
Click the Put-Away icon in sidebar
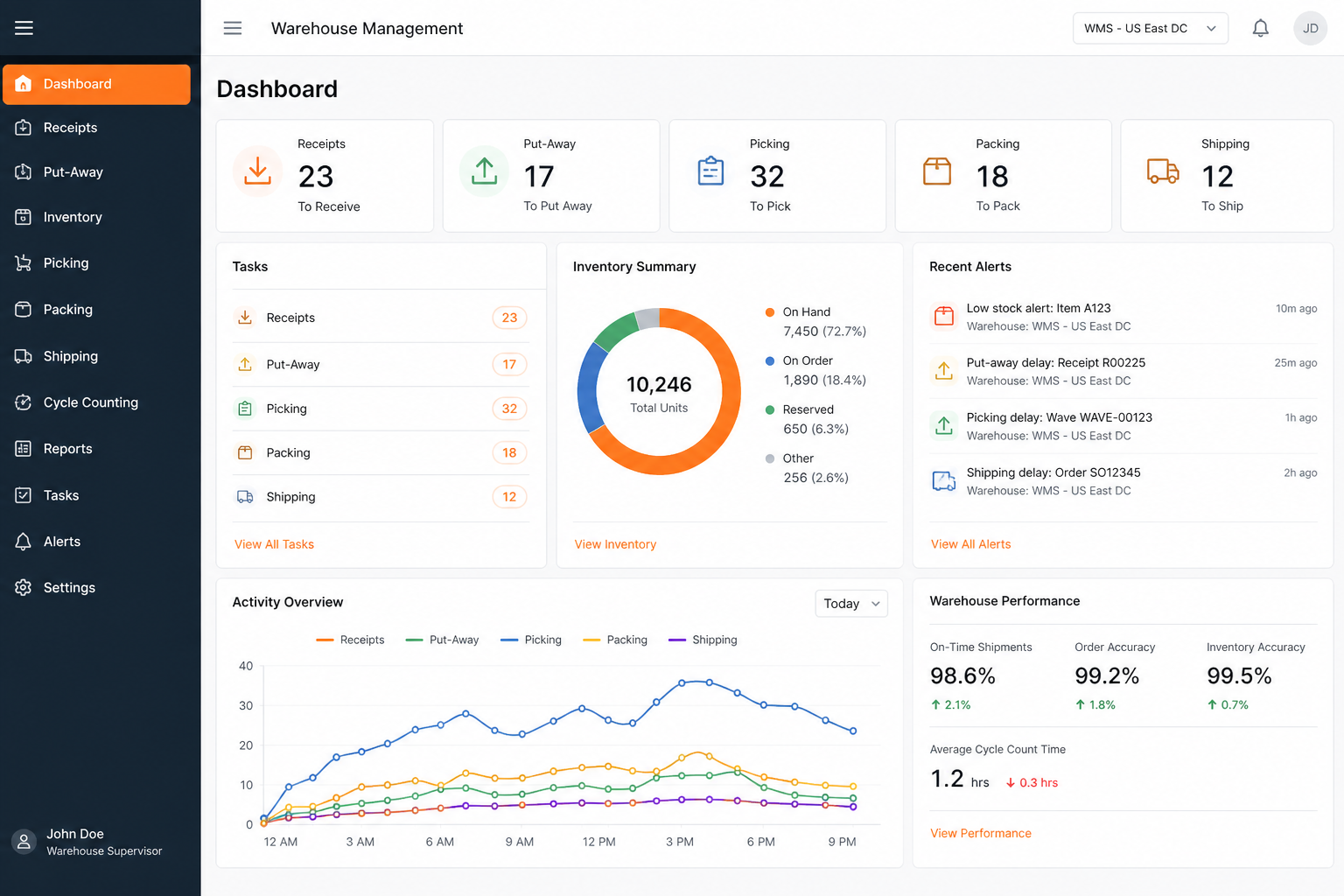coord(24,172)
